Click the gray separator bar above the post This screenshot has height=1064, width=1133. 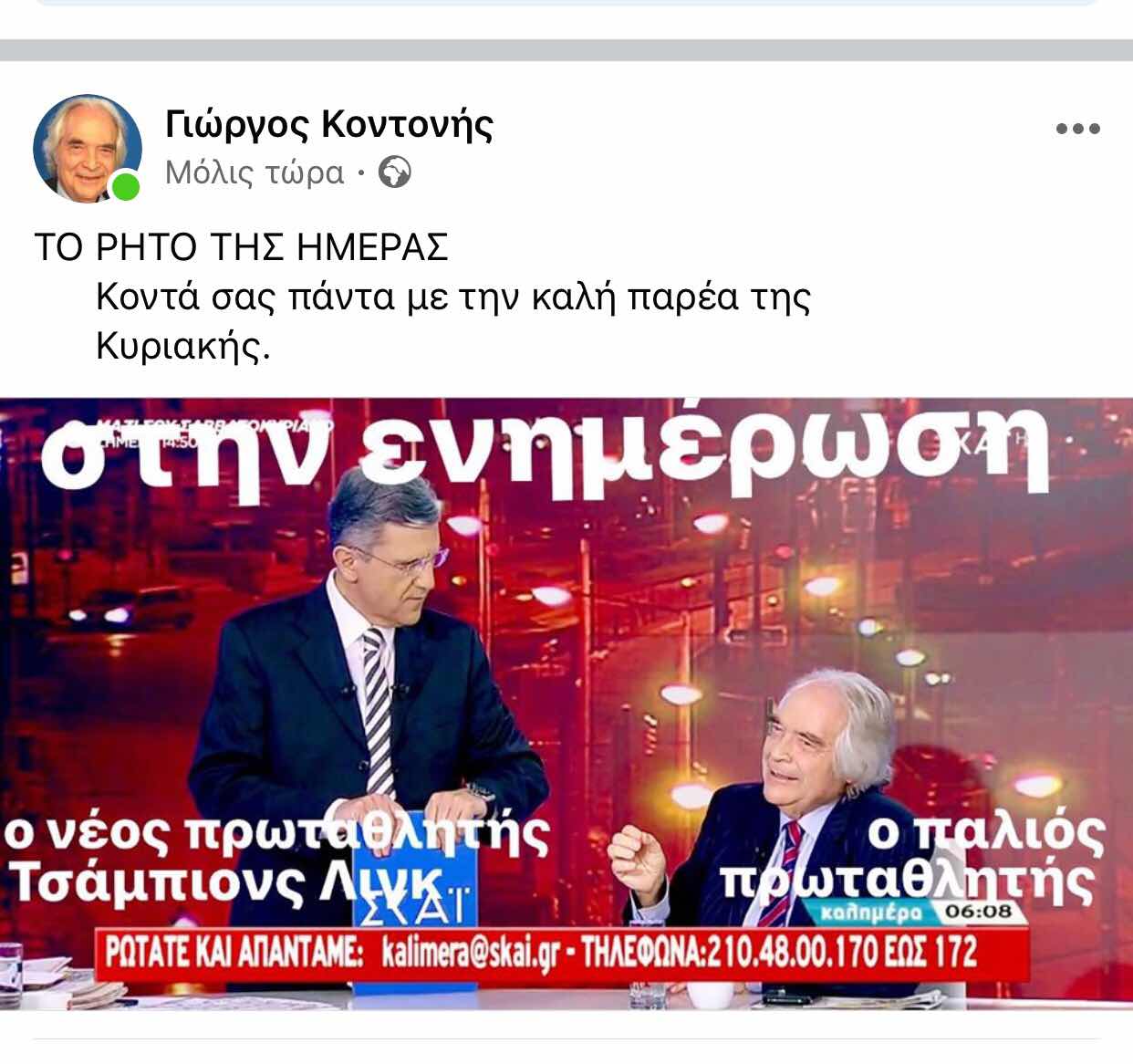click(566, 50)
